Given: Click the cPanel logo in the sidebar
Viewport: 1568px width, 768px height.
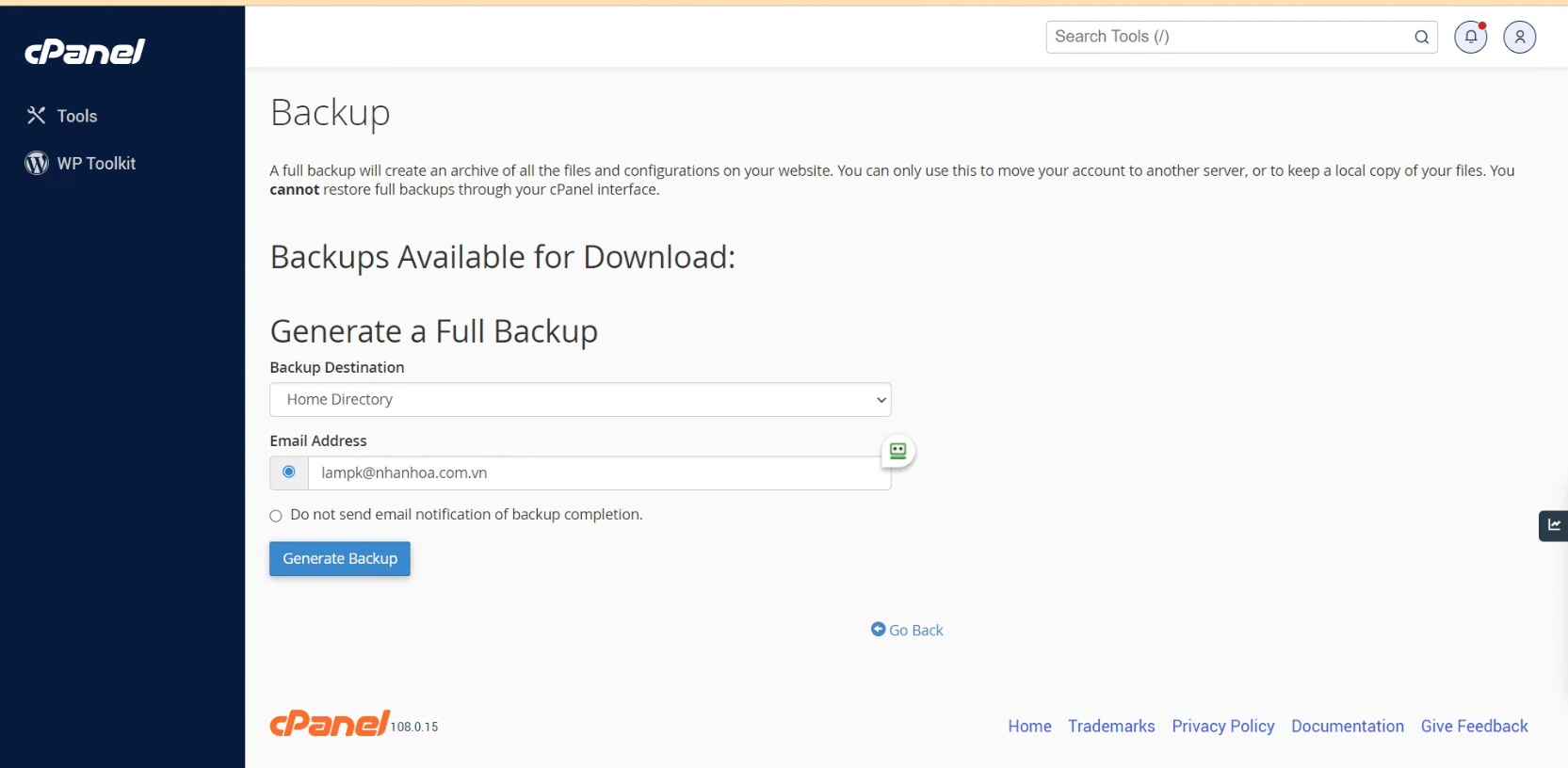Looking at the screenshot, I should [85, 52].
